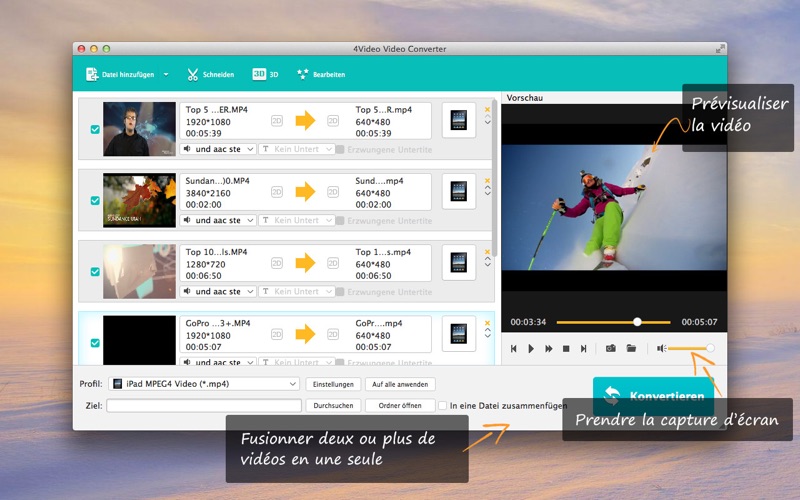Uncheck the Top 10...ls.MP4 file checkbox
Viewport: 800px width, 500px height.
click(95, 271)
